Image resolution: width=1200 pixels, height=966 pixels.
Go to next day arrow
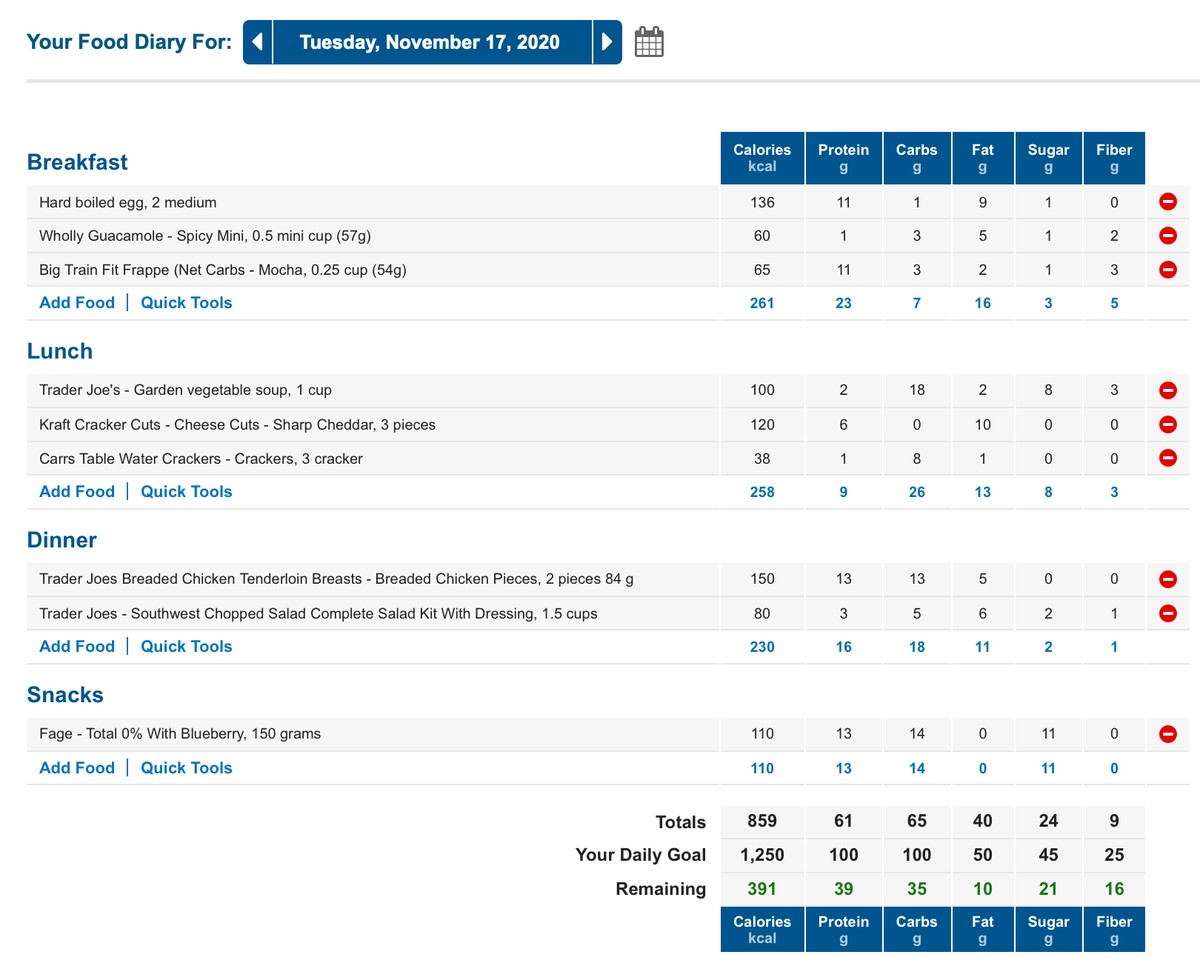pyautogui.click(x=606, y=42)
